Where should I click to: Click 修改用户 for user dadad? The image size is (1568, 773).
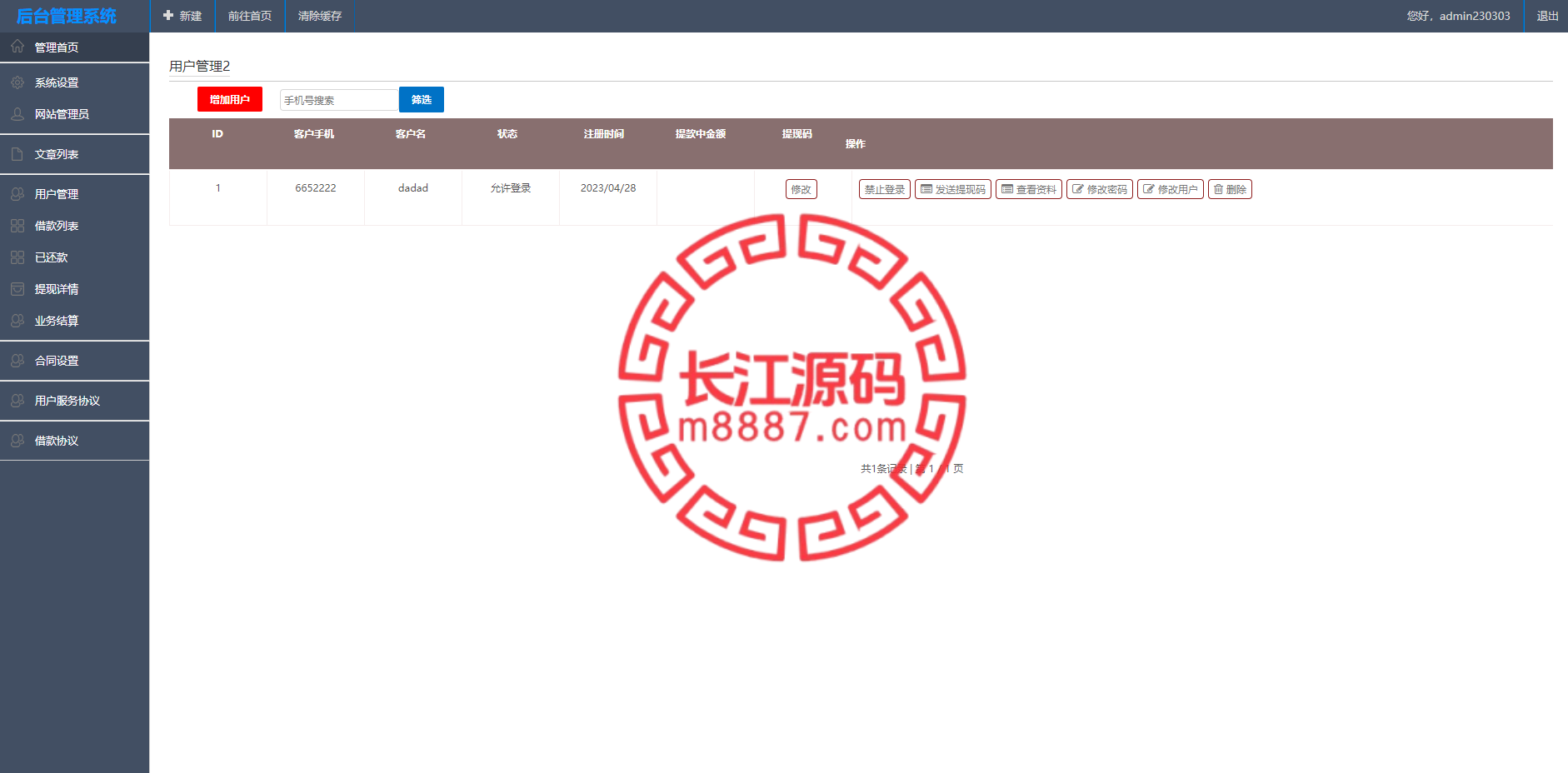coord(1171,189)
